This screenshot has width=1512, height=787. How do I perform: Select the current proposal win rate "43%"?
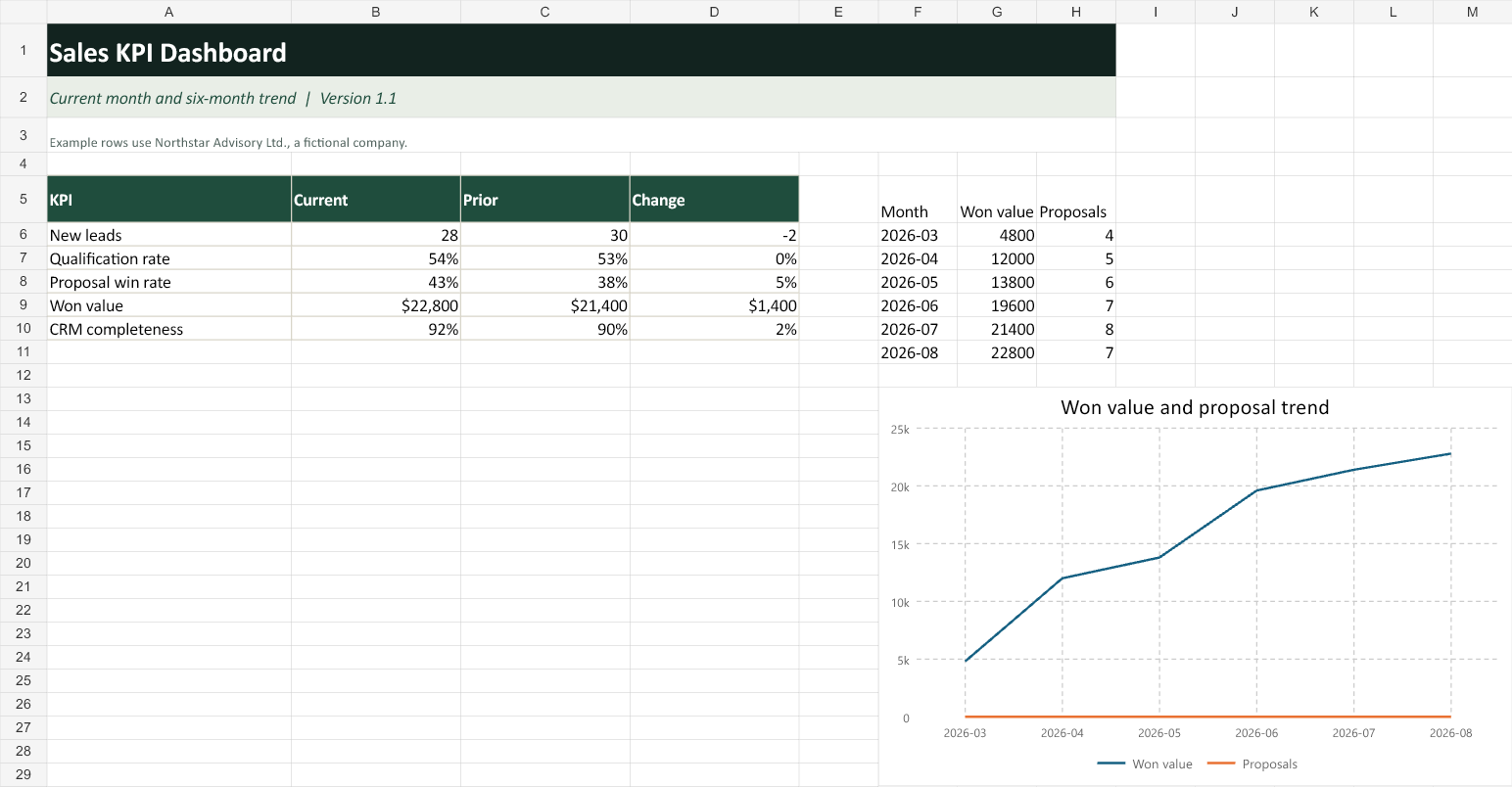point(375,282)
